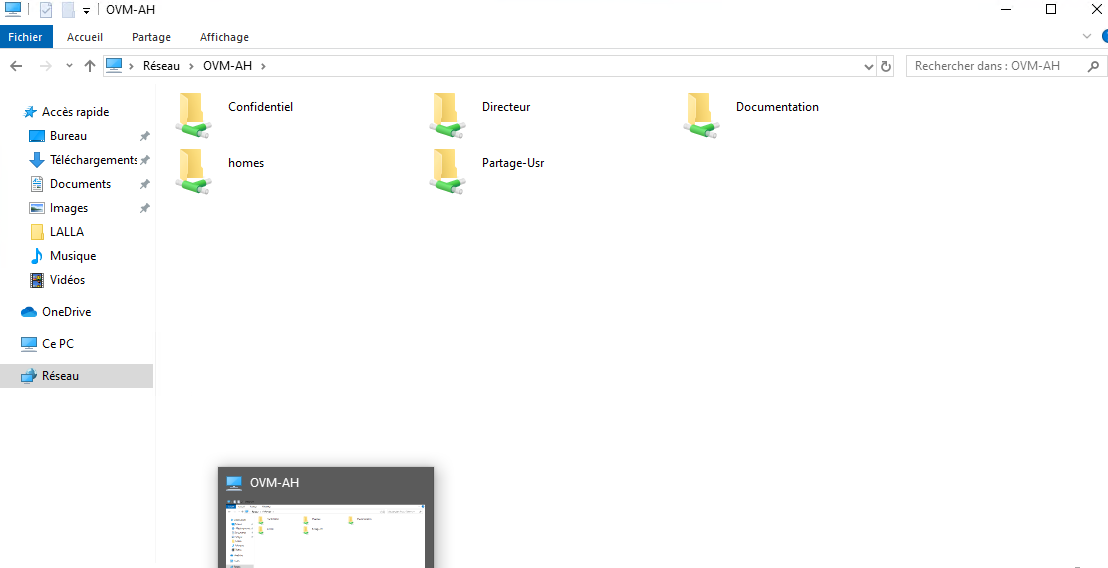This screenshot has height=568, width=1108.
Task: Select Téléchargements in the navigation pane
Action: (93, 160)
